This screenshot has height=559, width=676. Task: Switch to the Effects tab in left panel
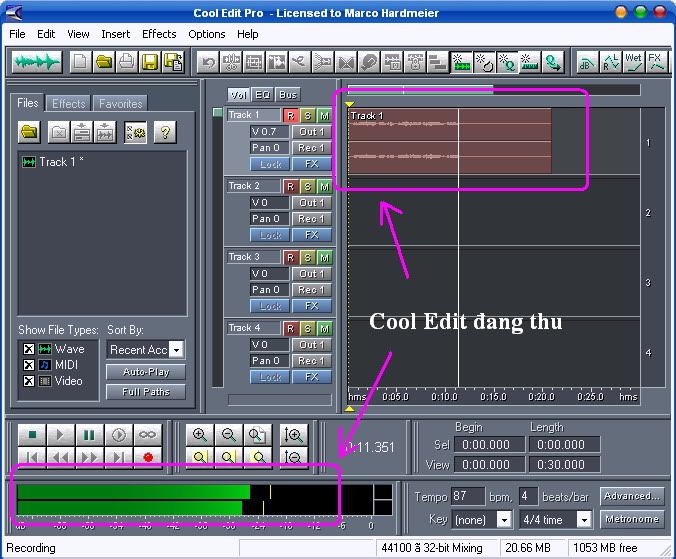69,104
